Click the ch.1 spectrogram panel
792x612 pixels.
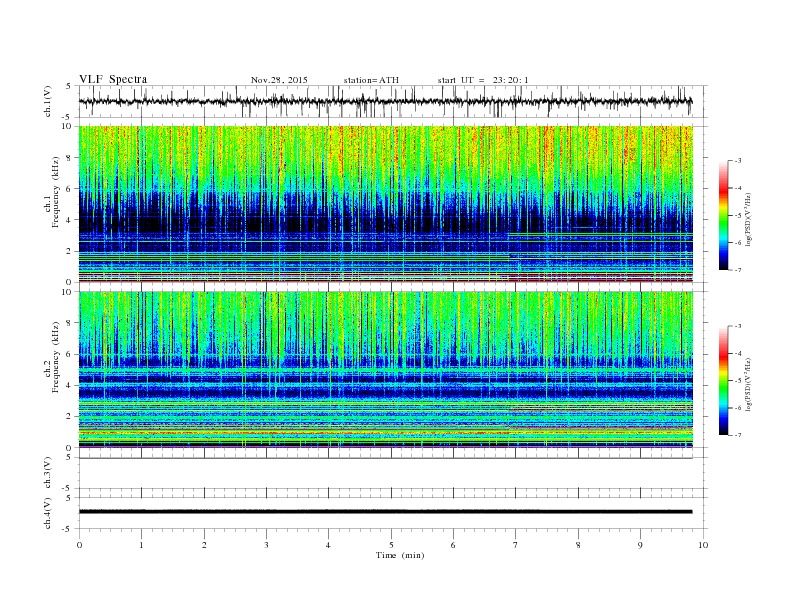[x=385, y=204]
